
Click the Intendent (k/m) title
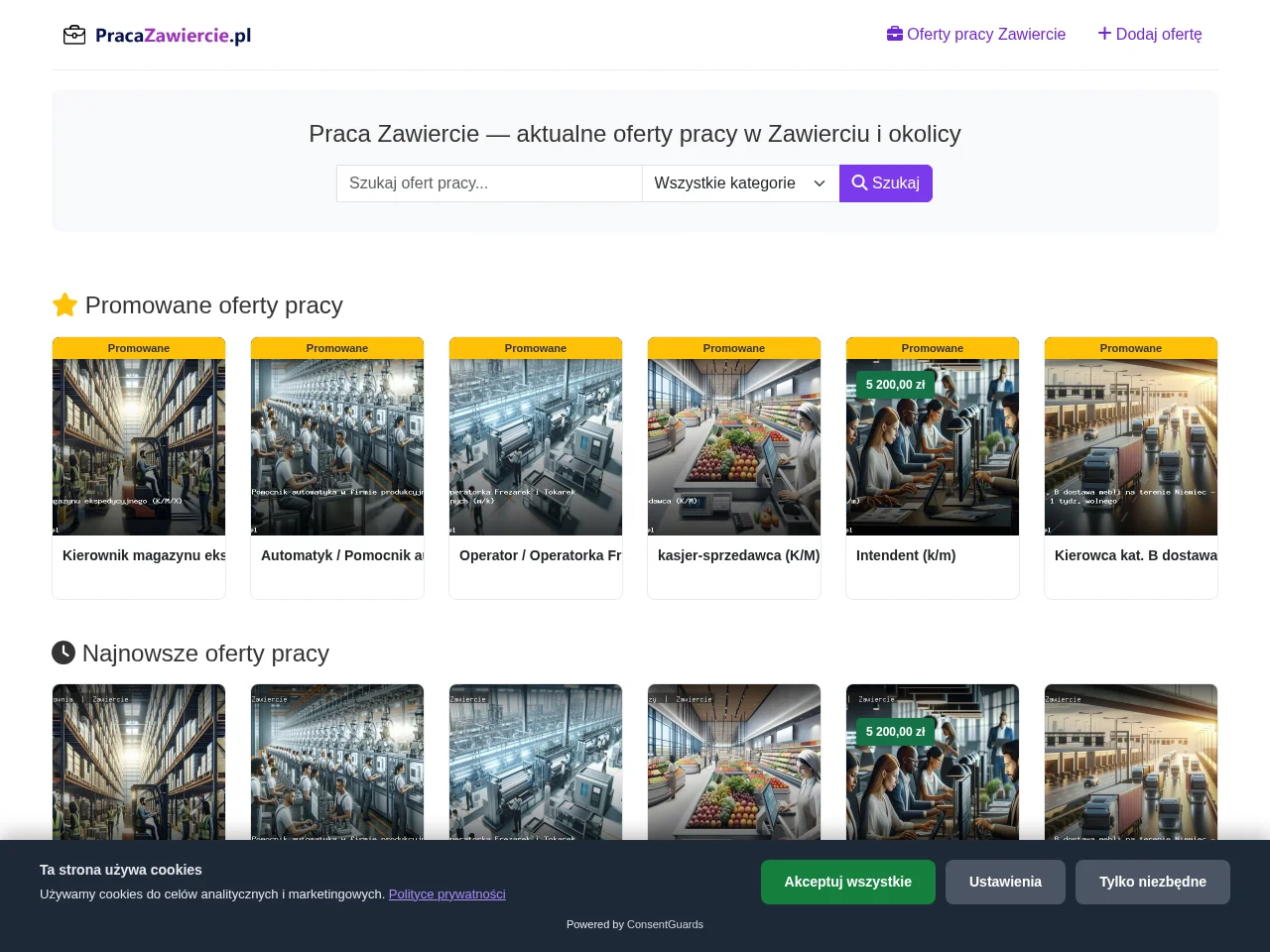click(x=906, y=555)
